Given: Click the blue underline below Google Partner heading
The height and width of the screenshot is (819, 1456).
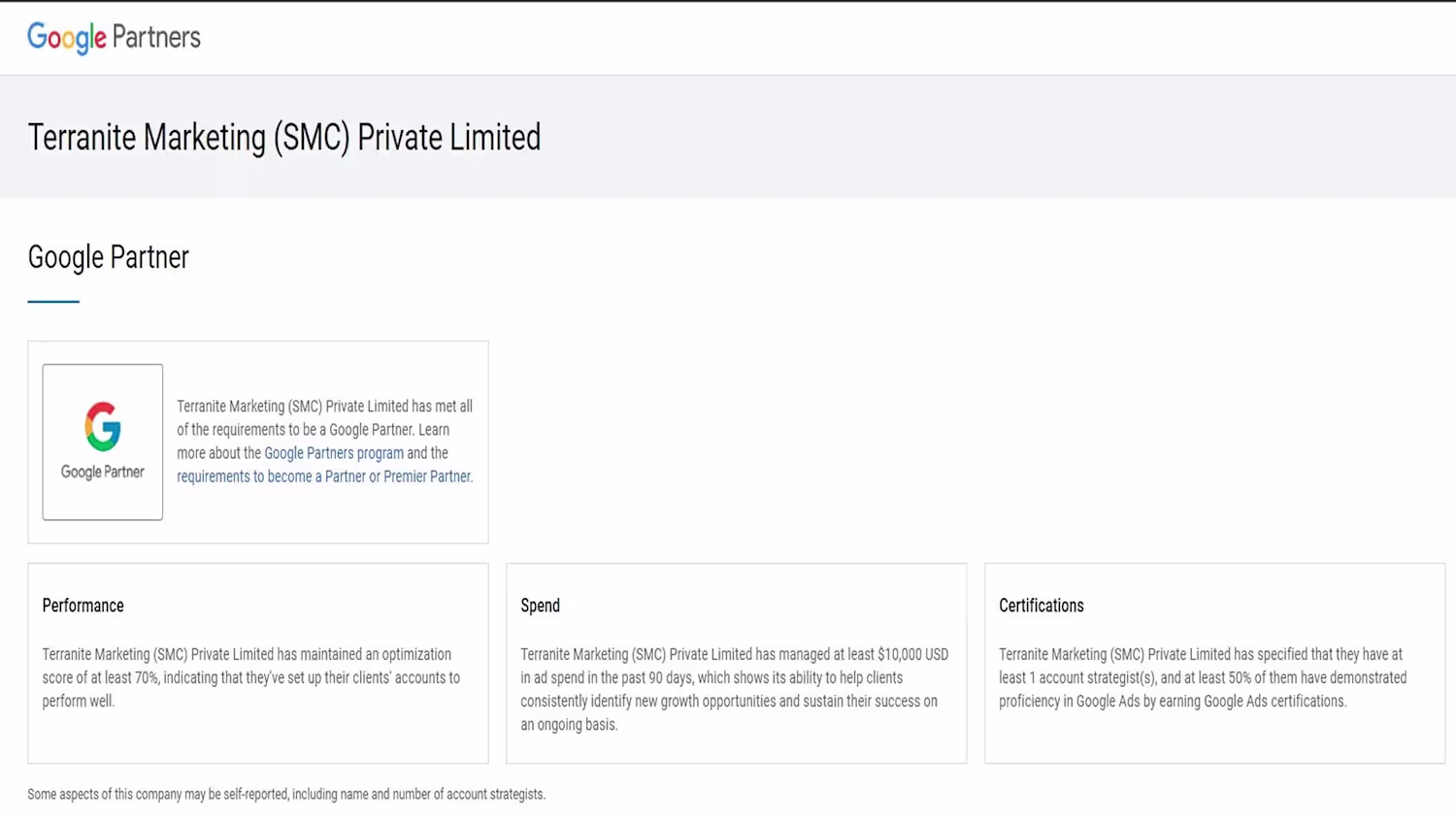Looking at the screenshot, I should (x=53, y=302).
